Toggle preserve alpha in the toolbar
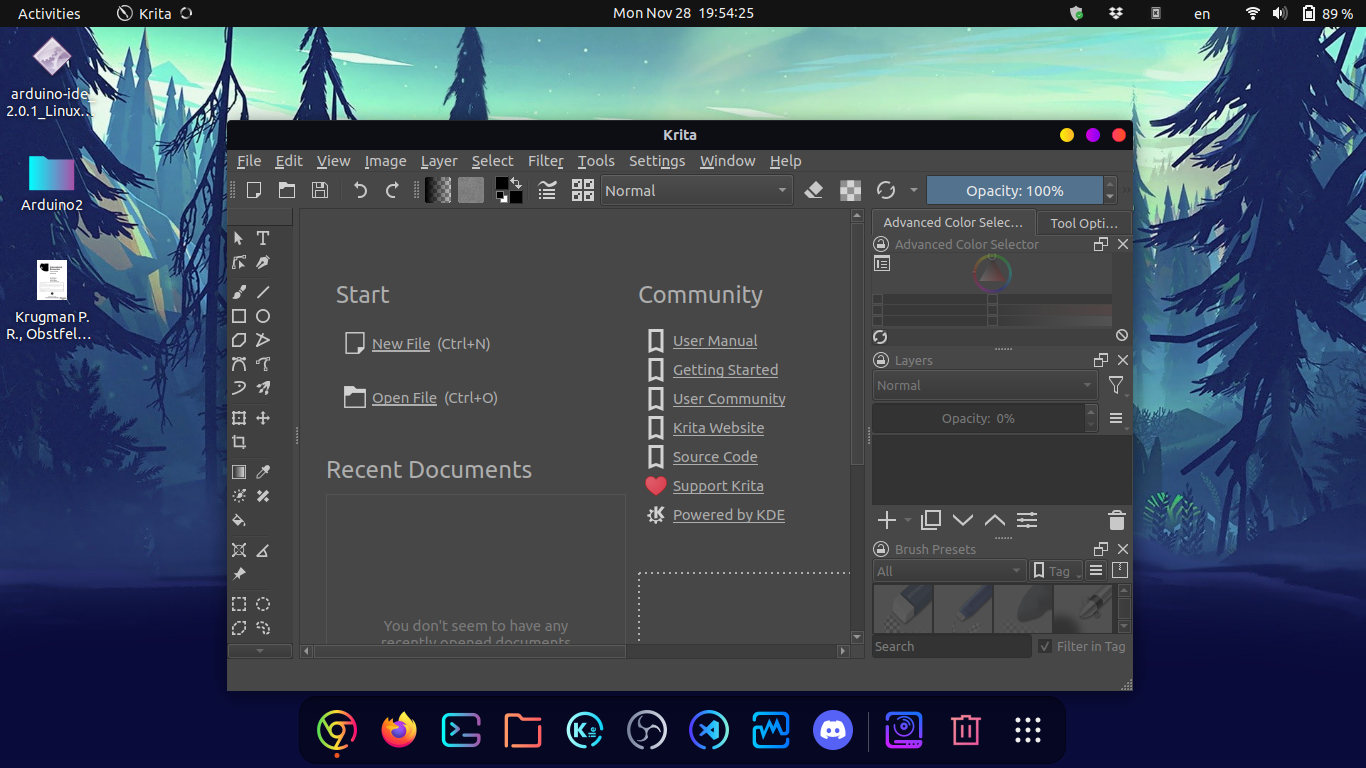Screen dimensions: 1366x768 (x=850, y=189)
